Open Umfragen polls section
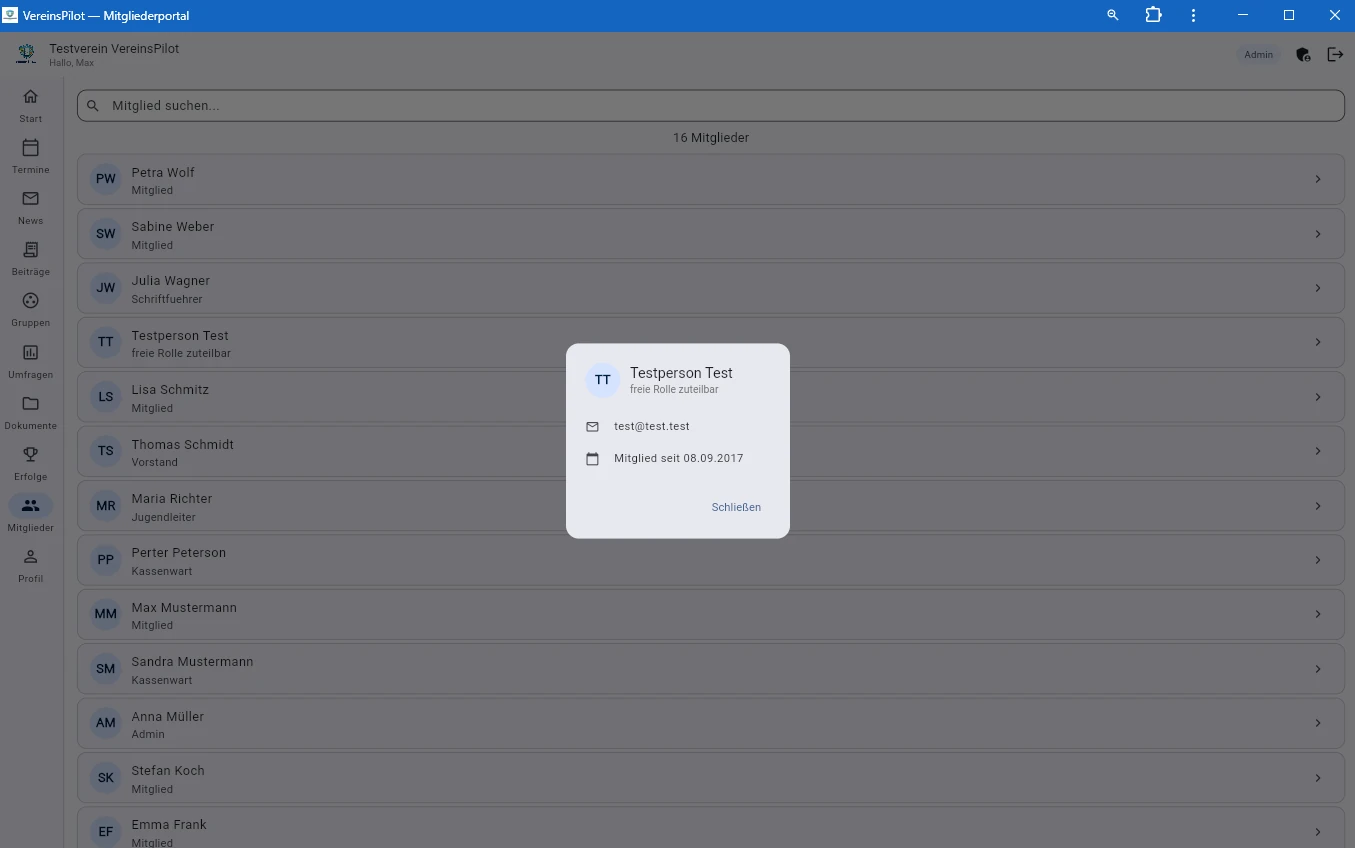Image resolution: width=1355 pixels, height=848 pixels. click(30, 360)
